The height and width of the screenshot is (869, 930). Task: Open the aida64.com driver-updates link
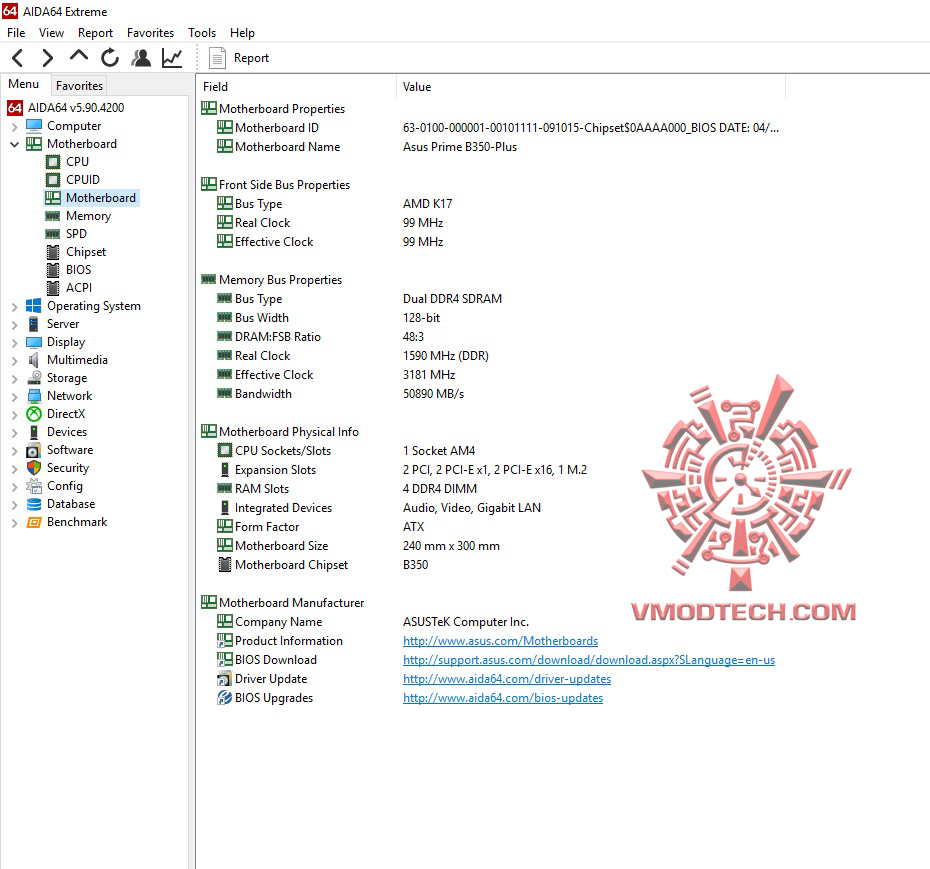click(x=507, y=679)
